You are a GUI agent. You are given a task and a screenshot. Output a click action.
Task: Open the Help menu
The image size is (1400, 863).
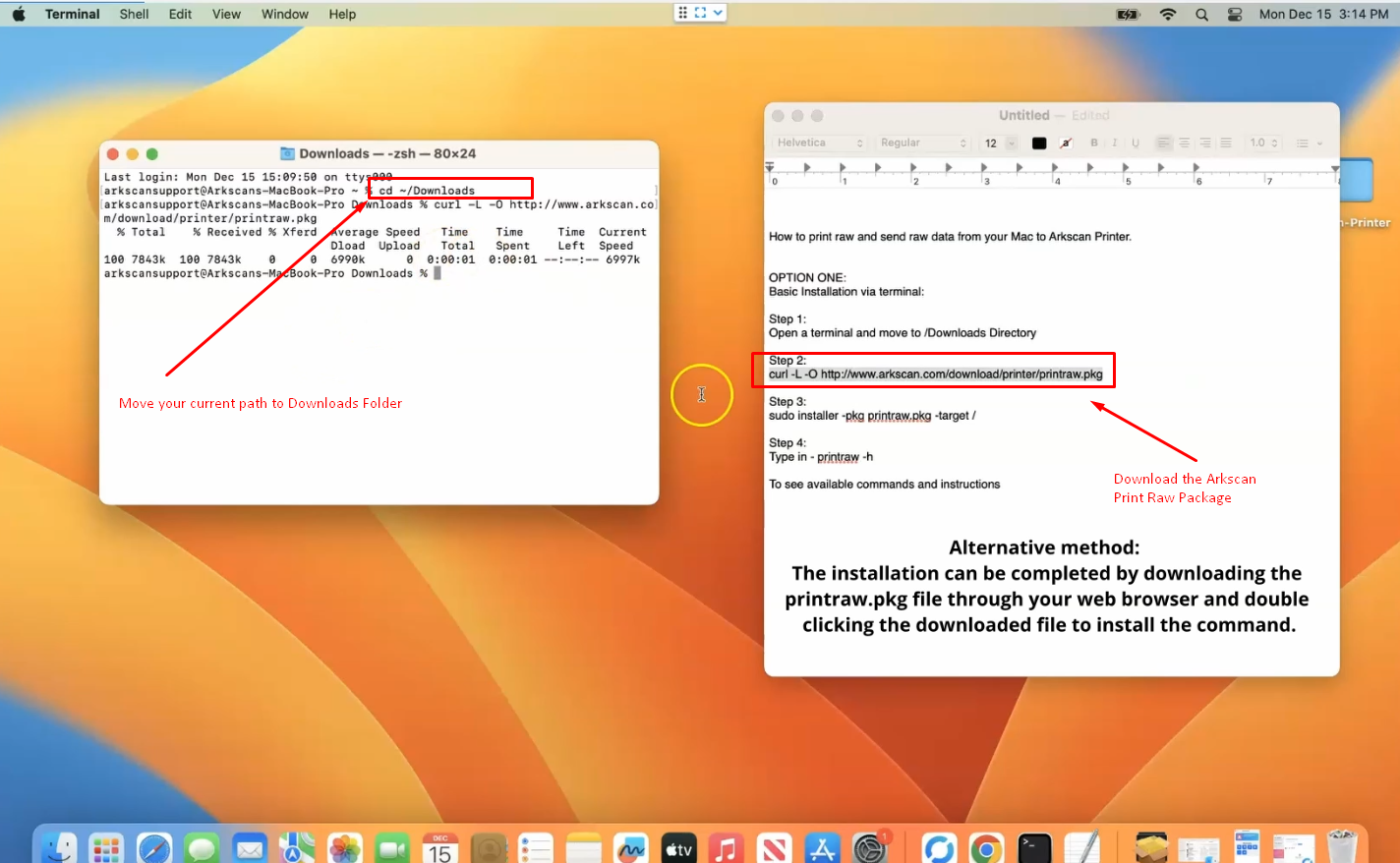(342, 14)
